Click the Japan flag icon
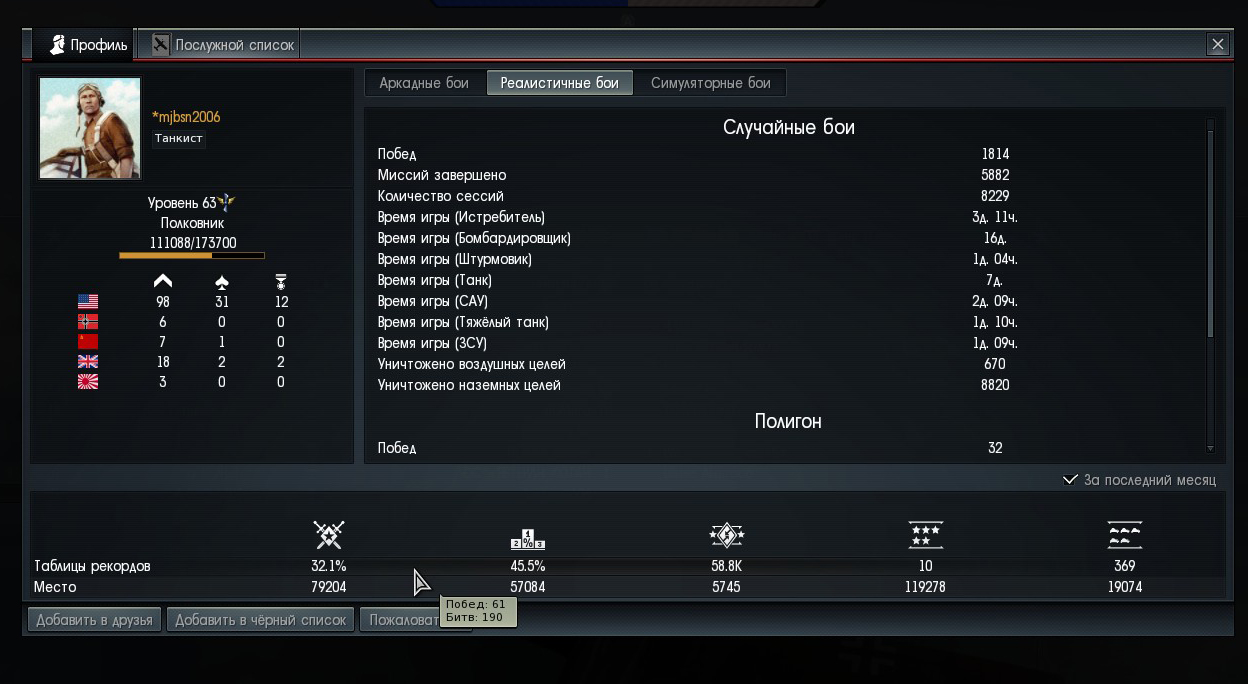The width and height of the screenshot is (1248, 684). [x=88, y=382]
